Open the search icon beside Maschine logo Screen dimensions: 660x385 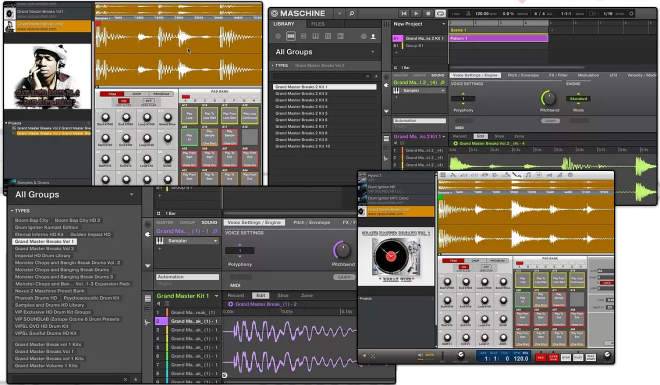(x=352, y=13)
